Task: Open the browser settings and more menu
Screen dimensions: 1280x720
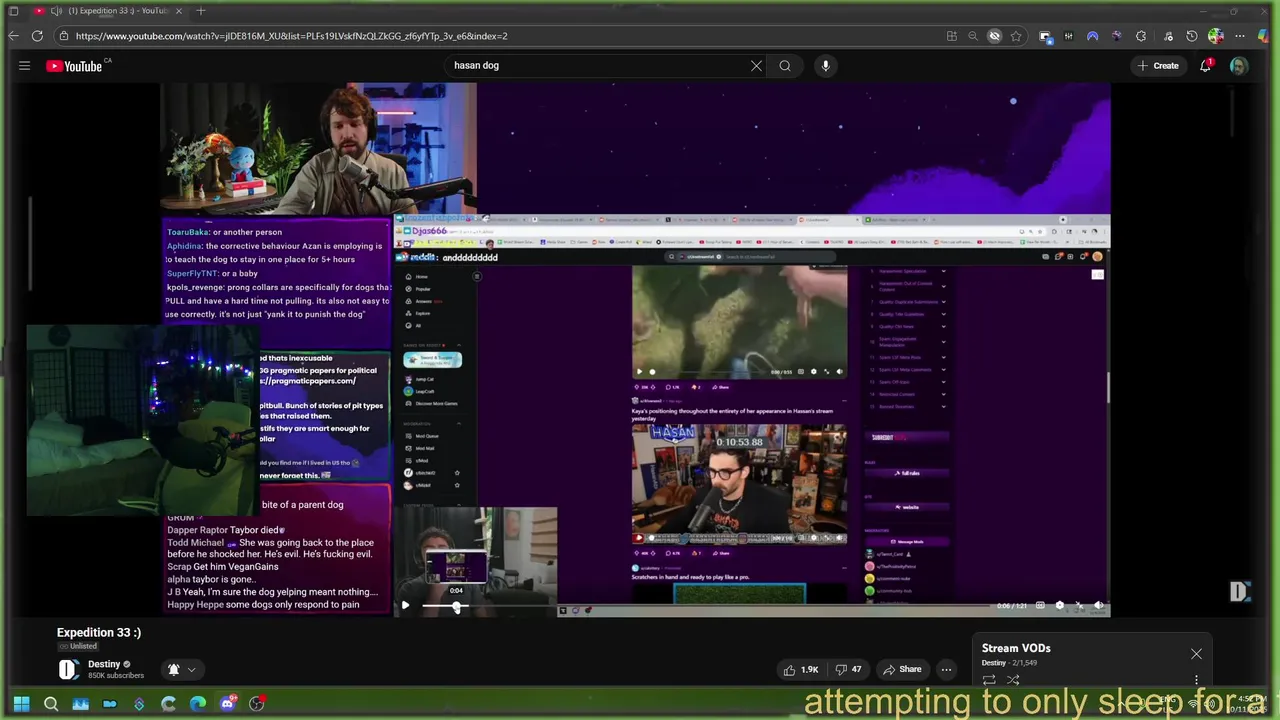Action: tap(1240, 36)
